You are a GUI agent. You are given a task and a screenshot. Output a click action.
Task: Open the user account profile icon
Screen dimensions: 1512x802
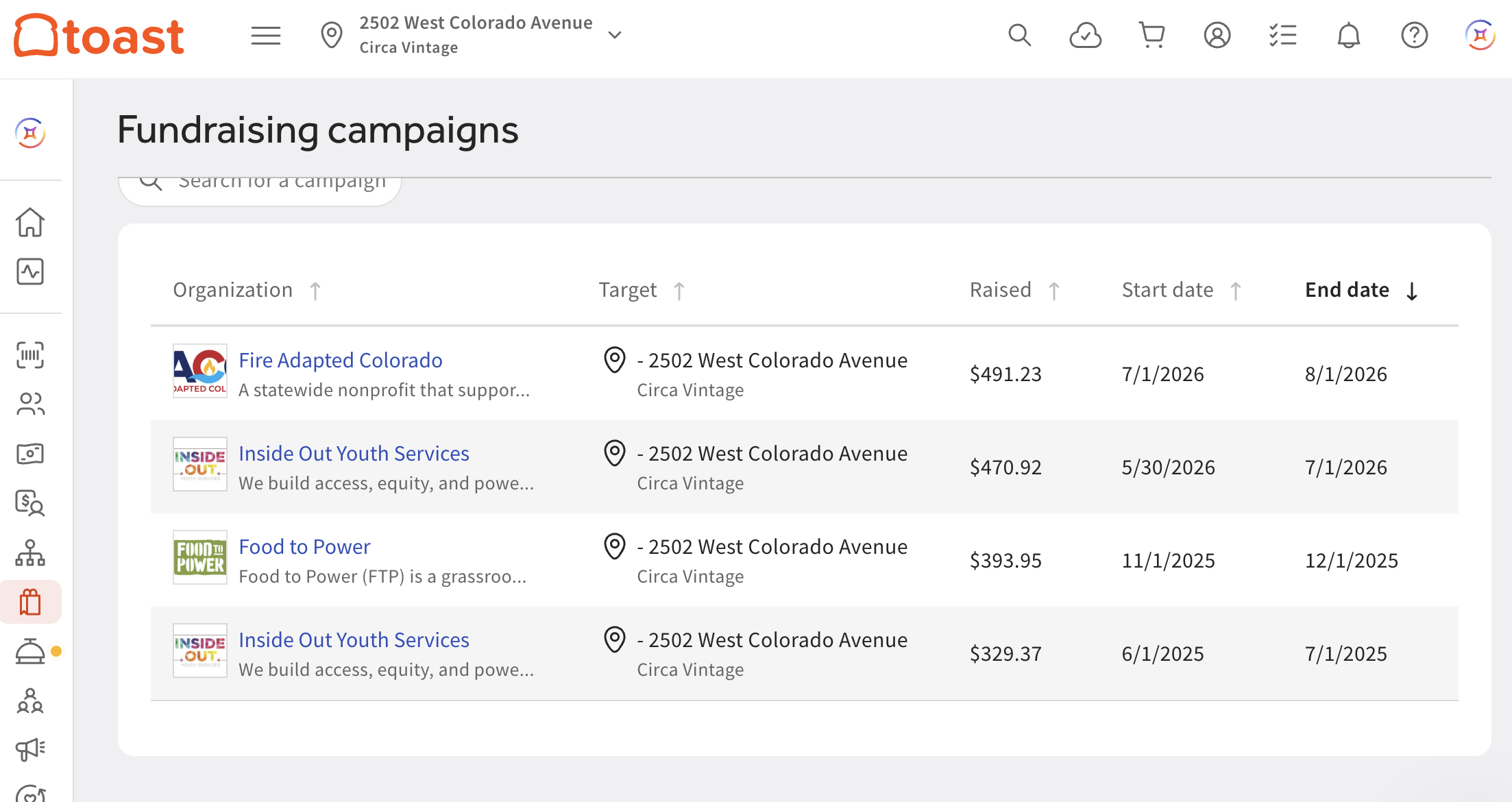pyautogui.click(x=1217, y=35)
